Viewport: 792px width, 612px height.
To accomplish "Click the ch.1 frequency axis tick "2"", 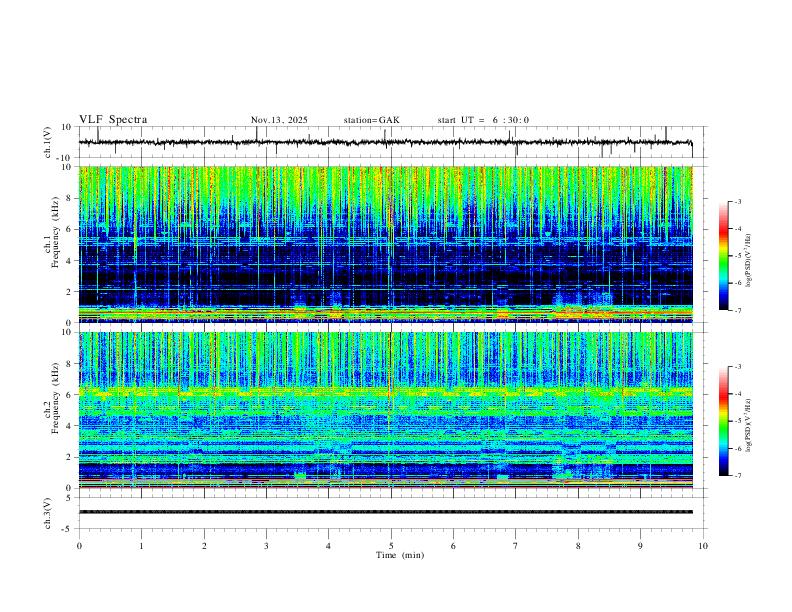I will [71, 291].
